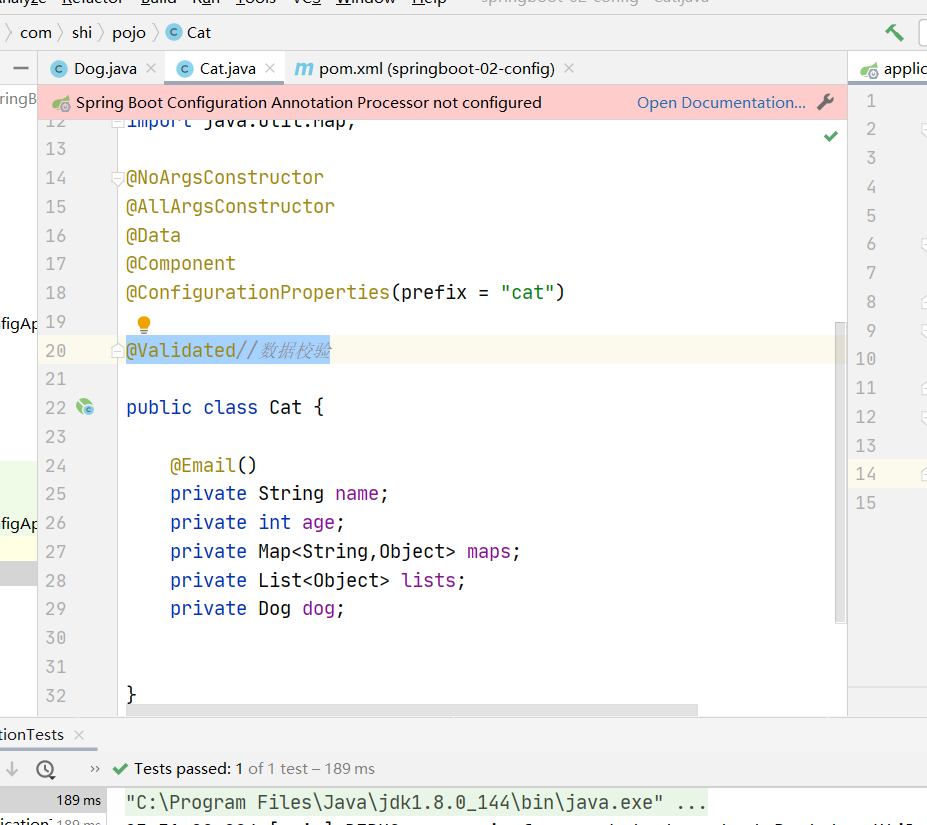Click the green checkmark inspection indicator

click(831, 137)
